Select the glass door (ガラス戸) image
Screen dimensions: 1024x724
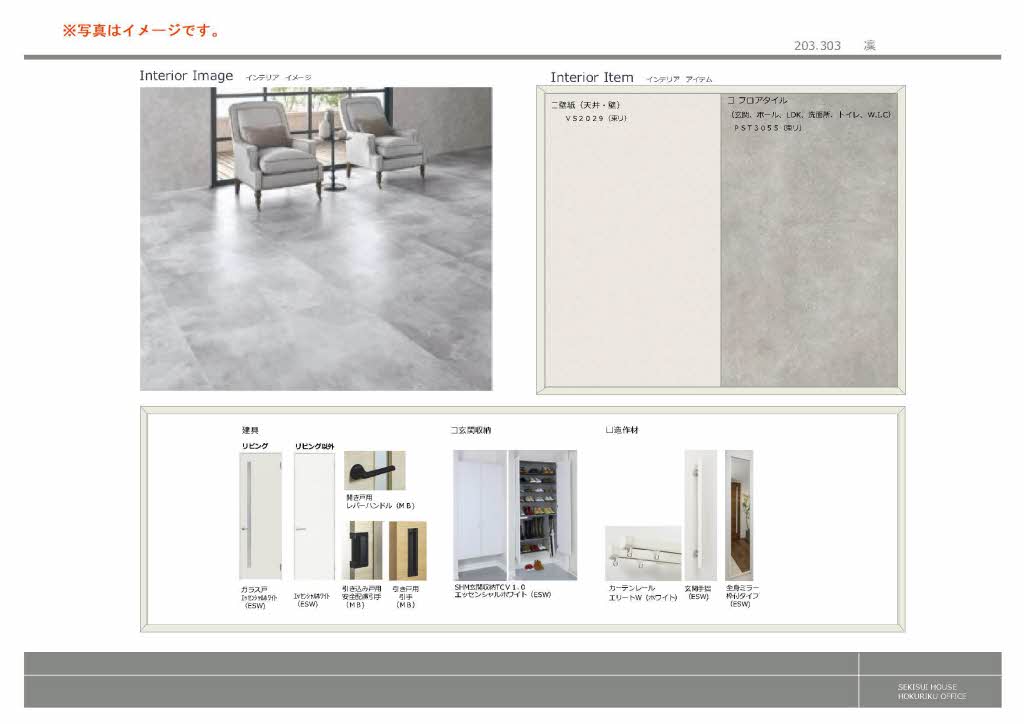coord(260,516)
